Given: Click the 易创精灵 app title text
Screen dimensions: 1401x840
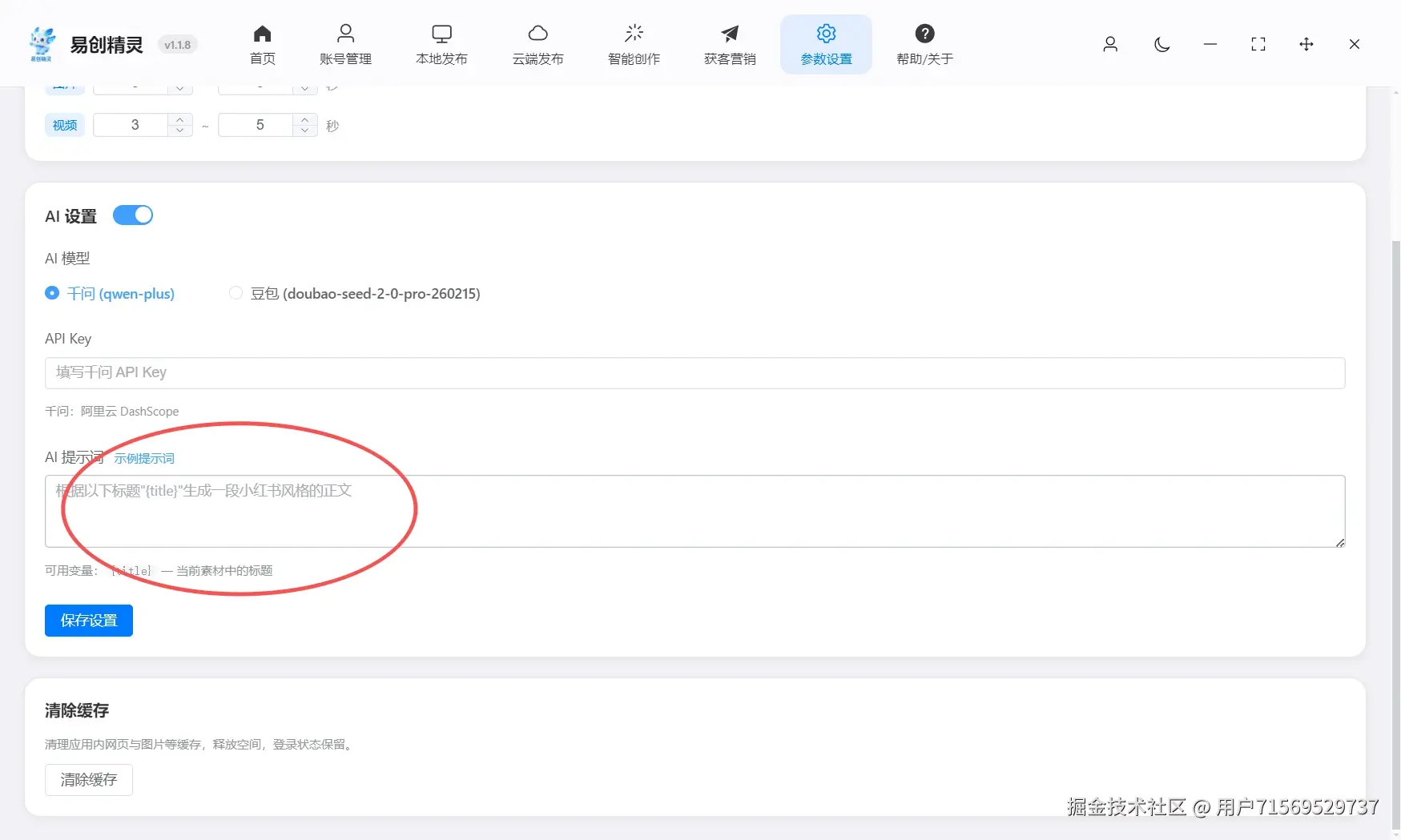Looking at the screenshot, I should (107, 45).
